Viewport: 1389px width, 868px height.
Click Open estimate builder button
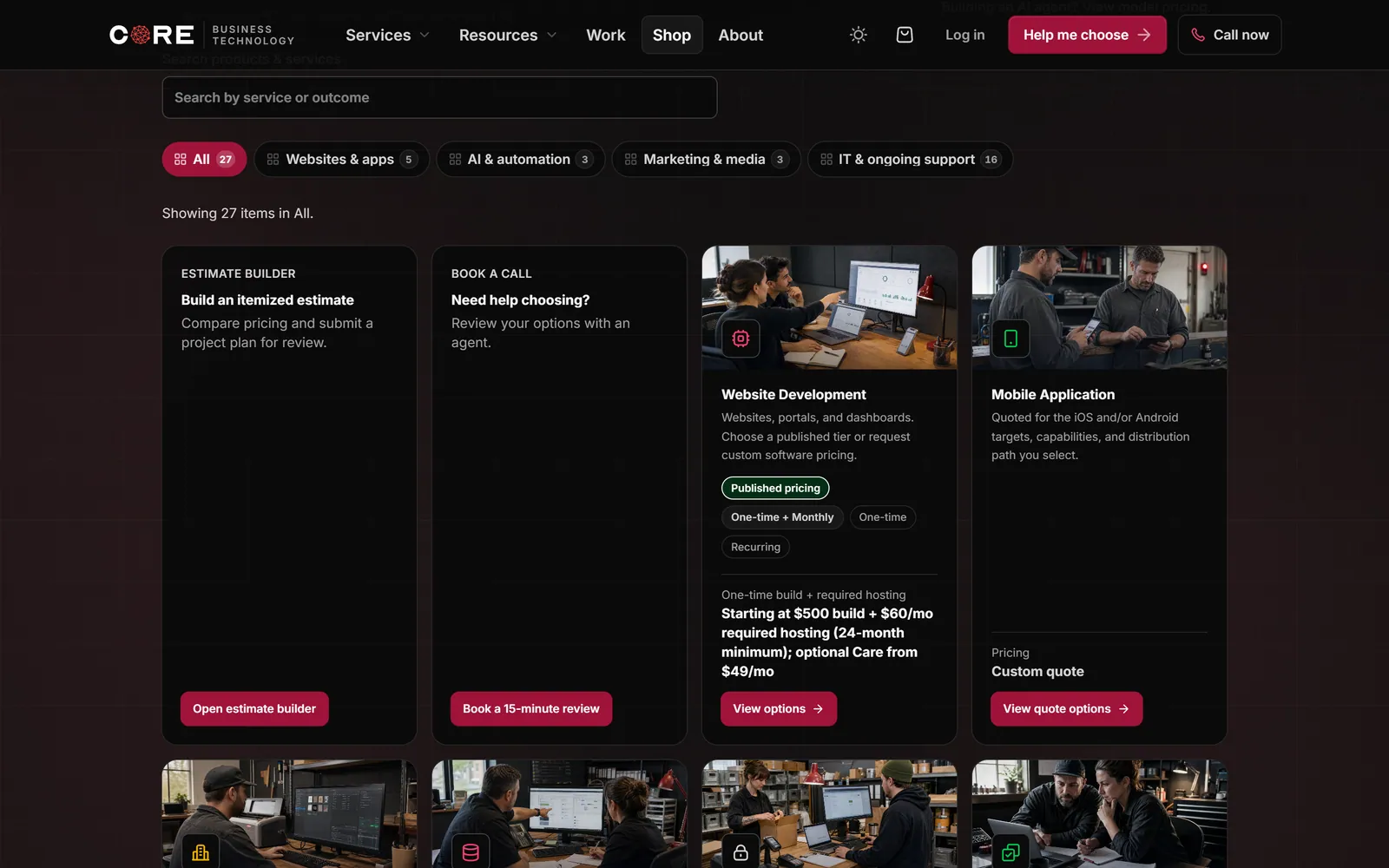[254, 709]
